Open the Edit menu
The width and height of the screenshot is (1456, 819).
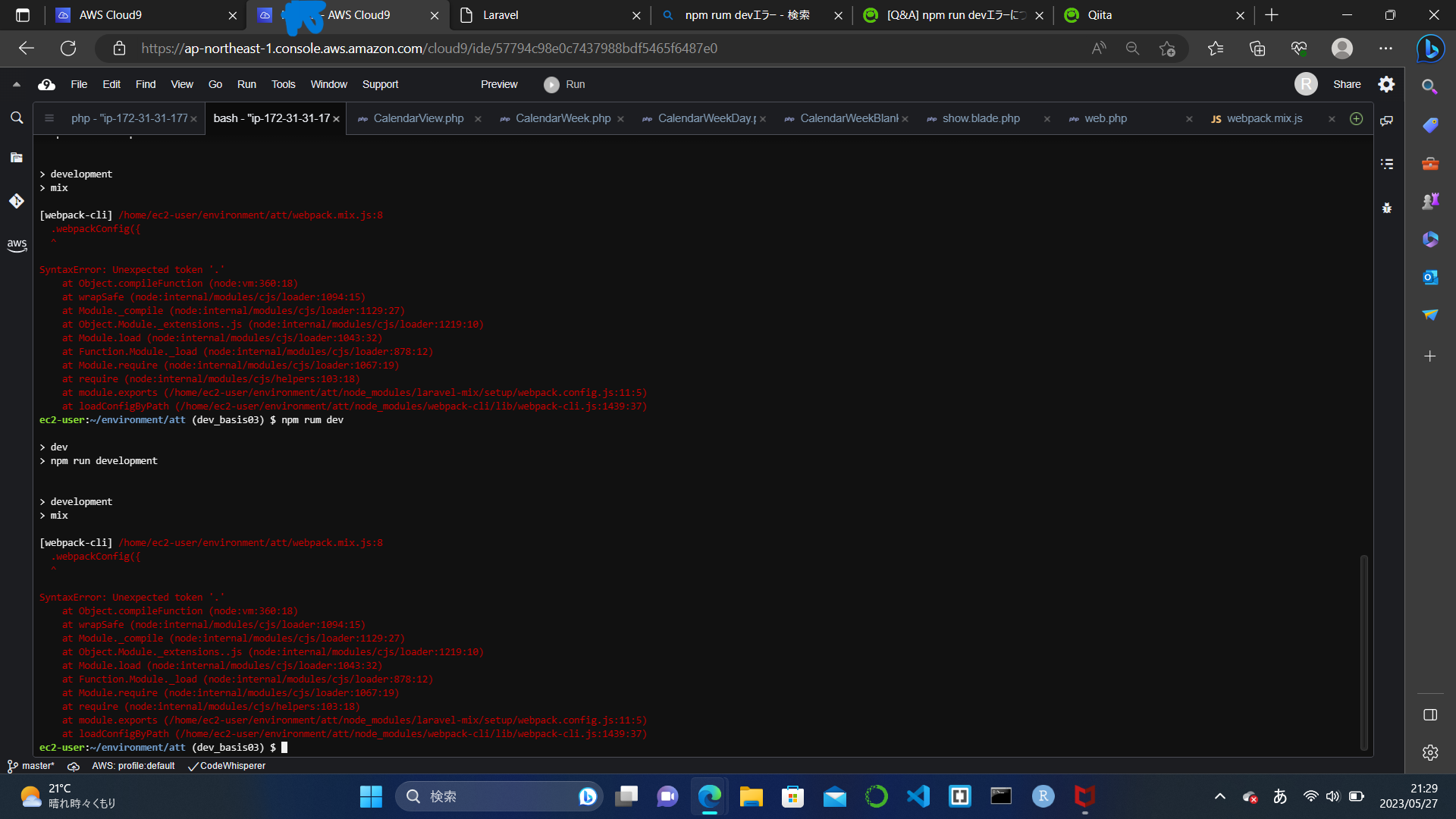tap(111, 84)
